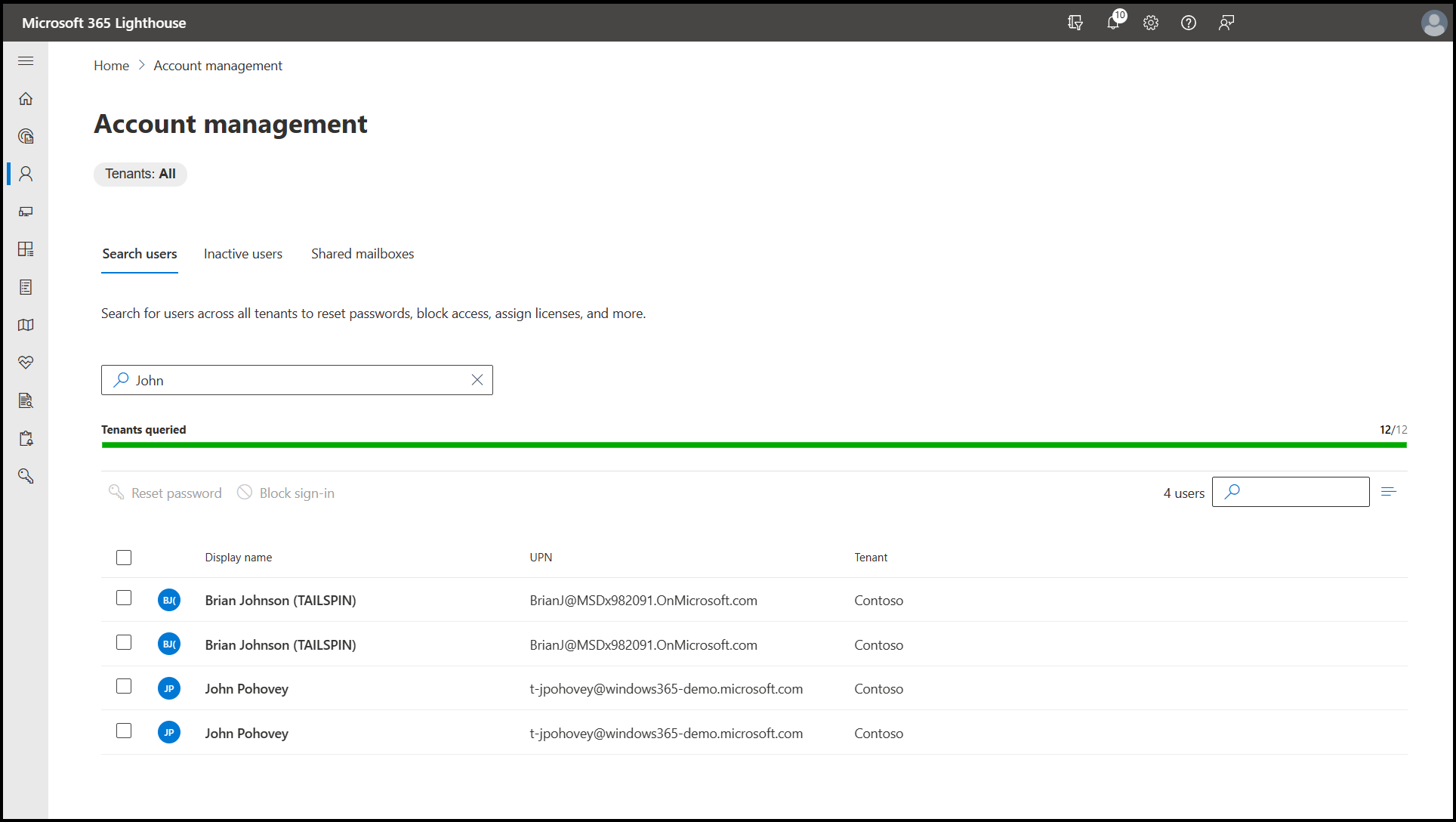Check the first Brian Johnson row checkbox

click(124, 598)
